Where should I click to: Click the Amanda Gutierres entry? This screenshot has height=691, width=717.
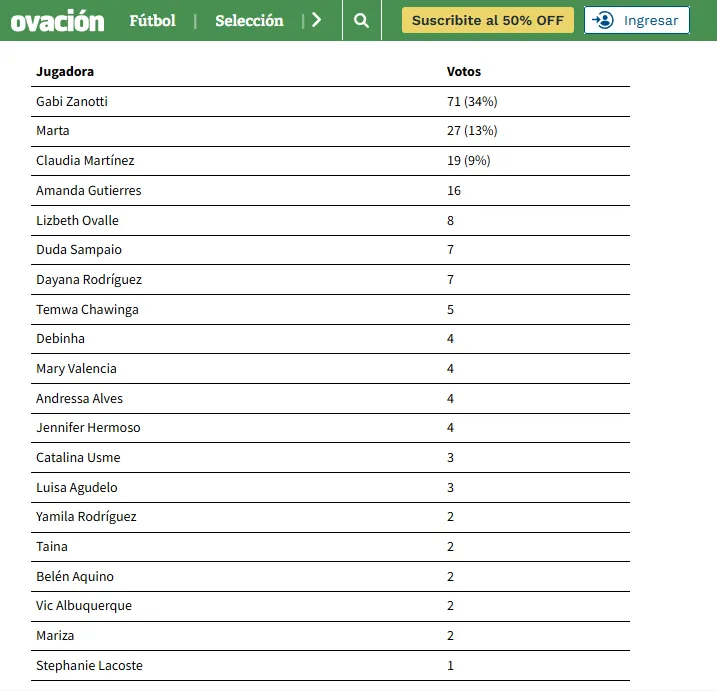[x=88, y=190]
